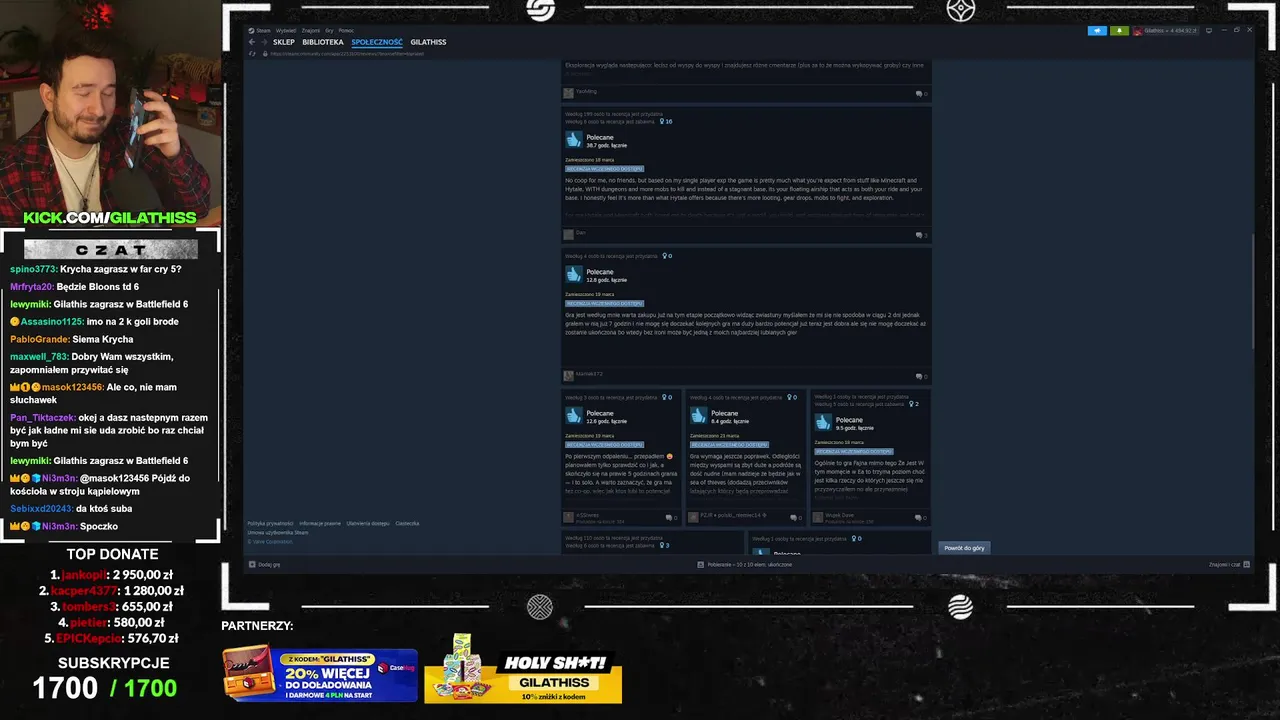
Task: Click the 1700 / 1700 subscriptions counter
Action: pos(105,688)
